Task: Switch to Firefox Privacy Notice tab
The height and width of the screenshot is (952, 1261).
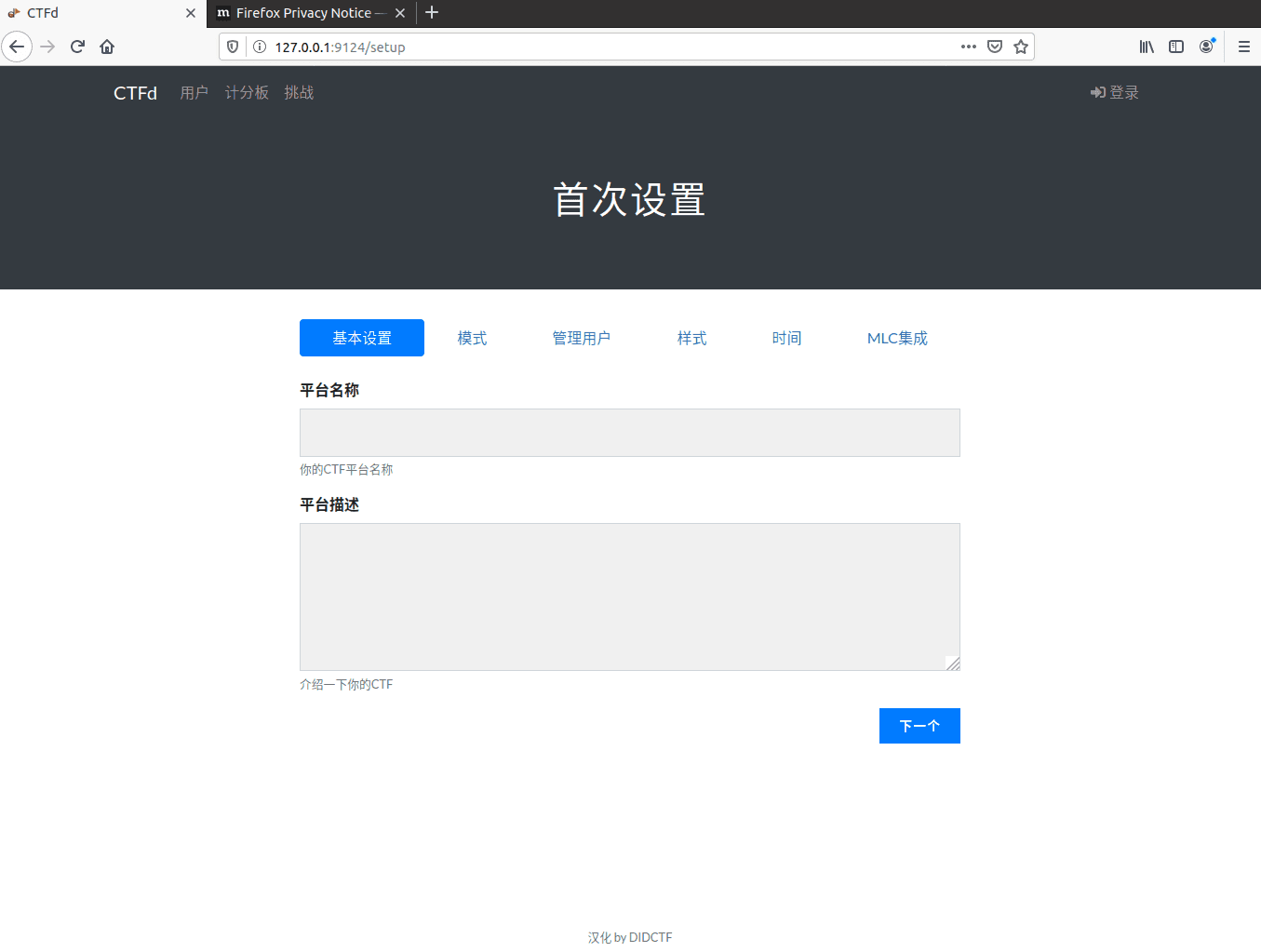Action: 303,13
